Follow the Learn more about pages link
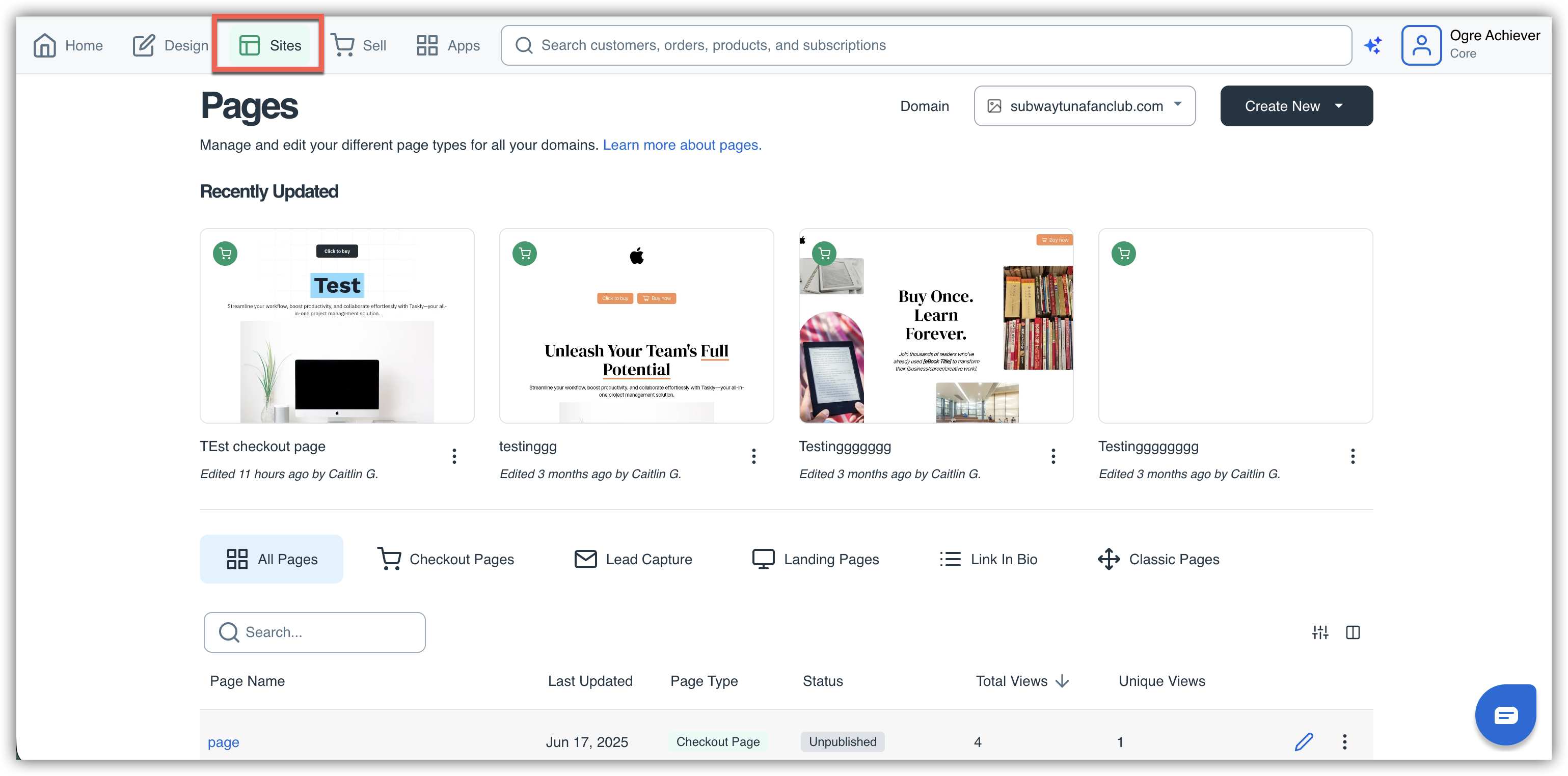 [x=682, y=145]
